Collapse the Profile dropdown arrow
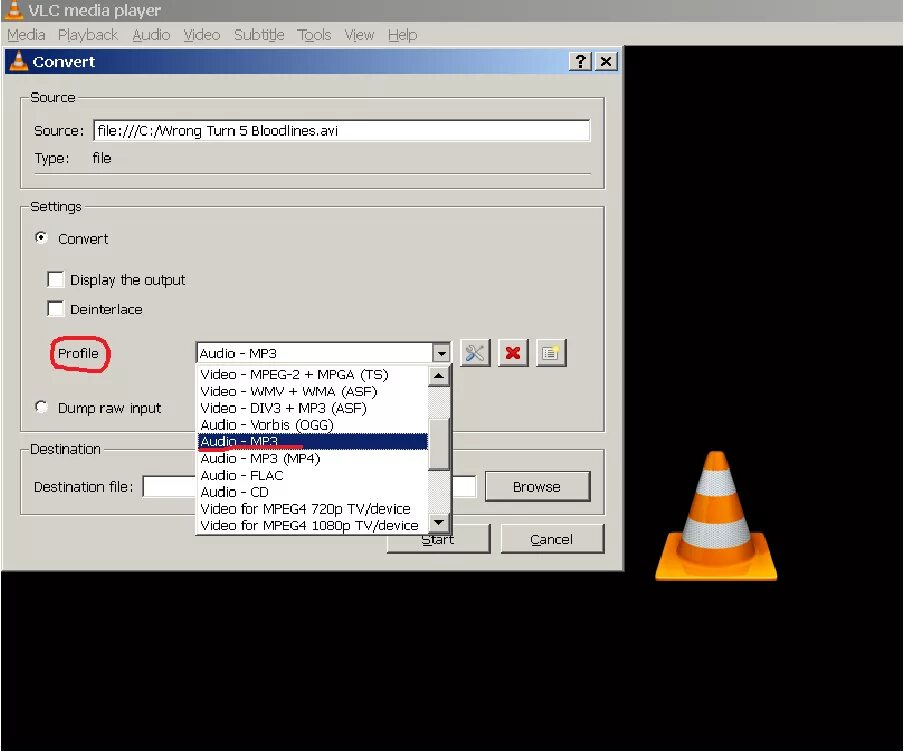Viewport: 904px width, 752px height. [441, 353]
